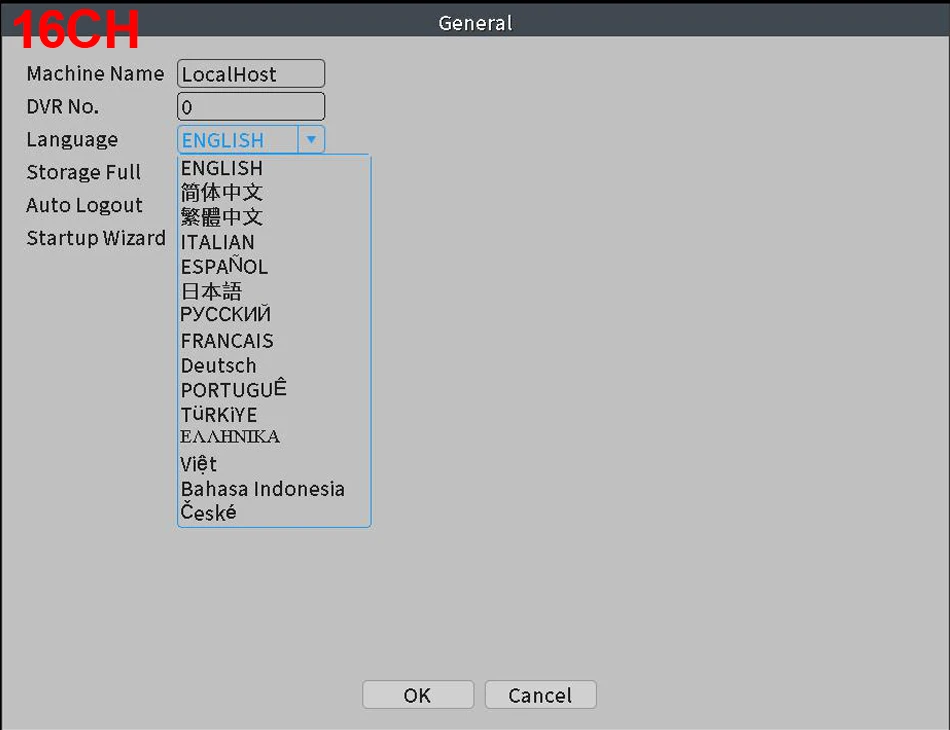Choose Việt from the language list
The height and width of the screenshot is (730, 950).
pos(199,464)
